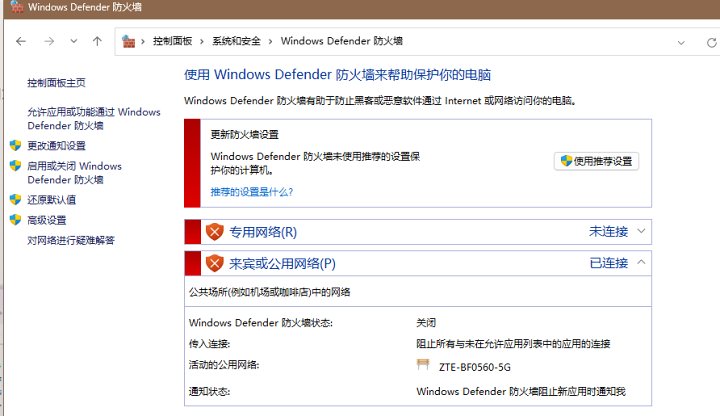Click the back navigation arrow
Screen dimensions: 720x416
click(21, 42)
